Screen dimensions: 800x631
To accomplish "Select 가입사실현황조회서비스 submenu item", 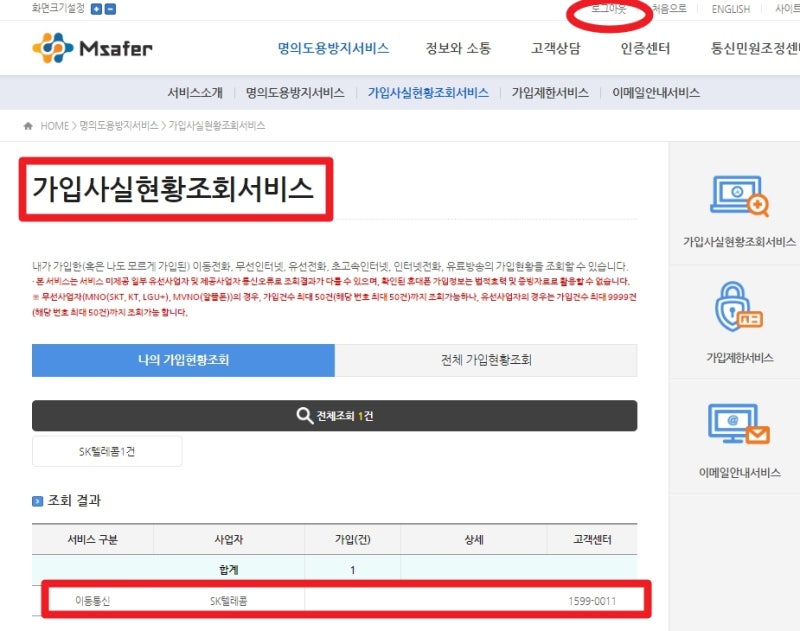I will [428, 93].
